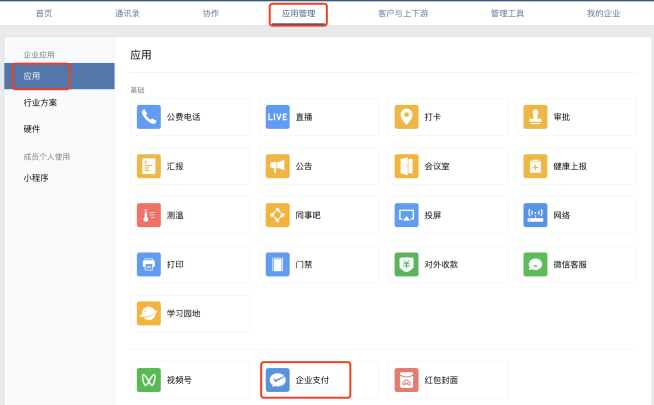Click the 门禁 door access icon
This screenshot has height=405, width=654.
pos(277,264)
